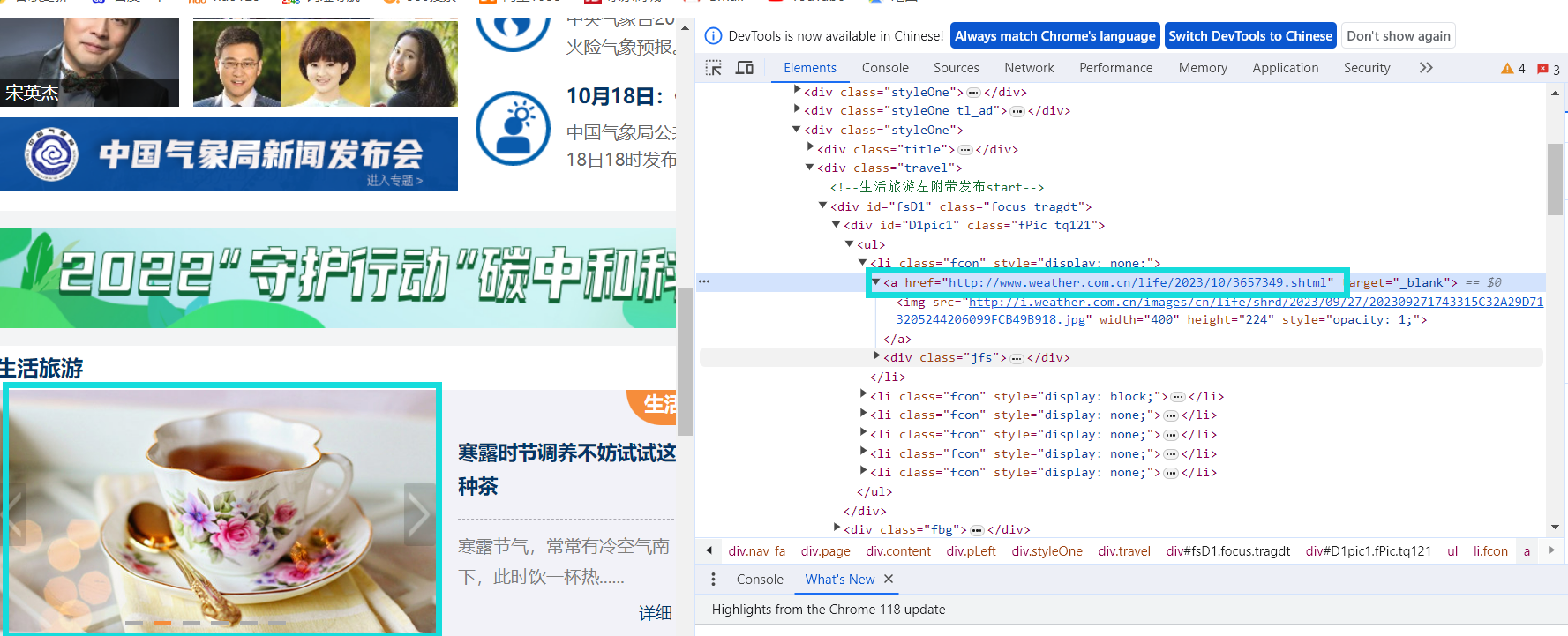Open the Performance tab
1568x636 pixels.
tap(1116, 68)
